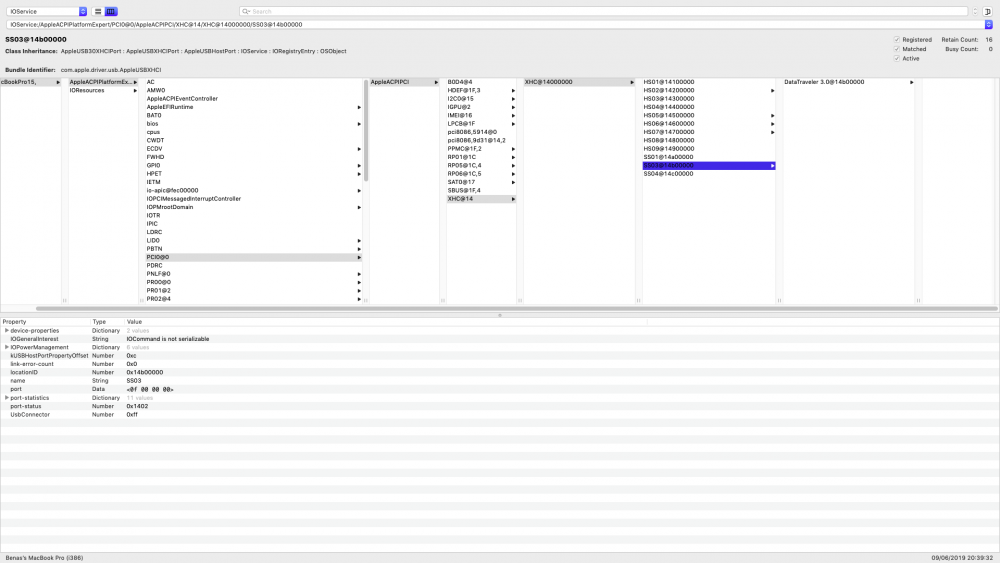Viewport: 1000px width, 563px height.
Task: Switch to the list outline view icon
Action: 98,11
